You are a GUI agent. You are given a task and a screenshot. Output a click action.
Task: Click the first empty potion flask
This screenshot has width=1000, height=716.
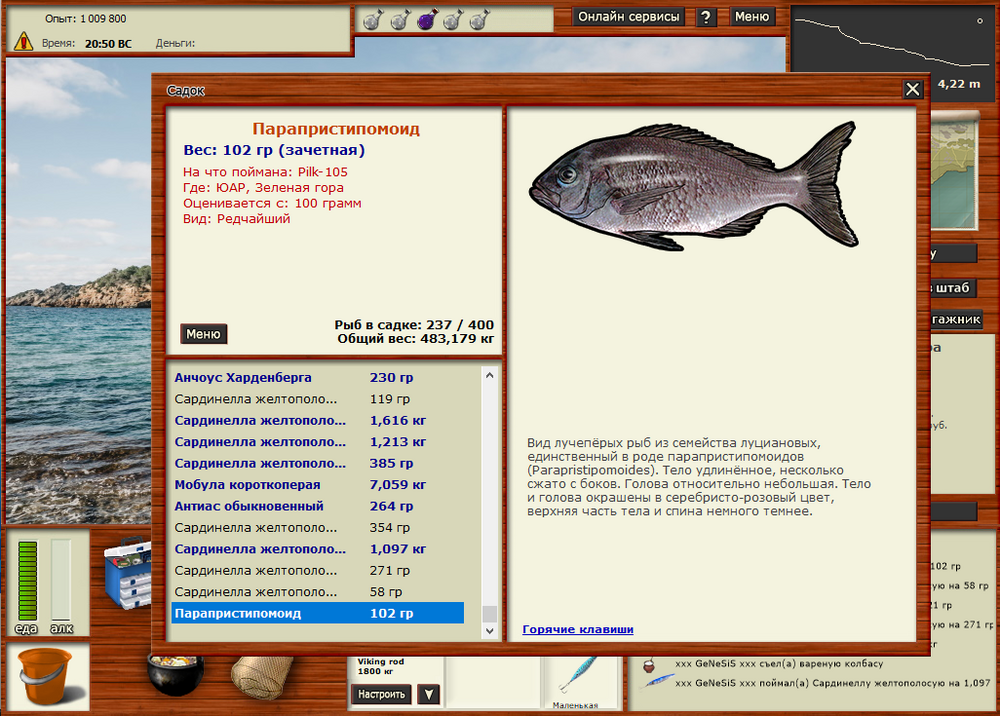(371, 18)
